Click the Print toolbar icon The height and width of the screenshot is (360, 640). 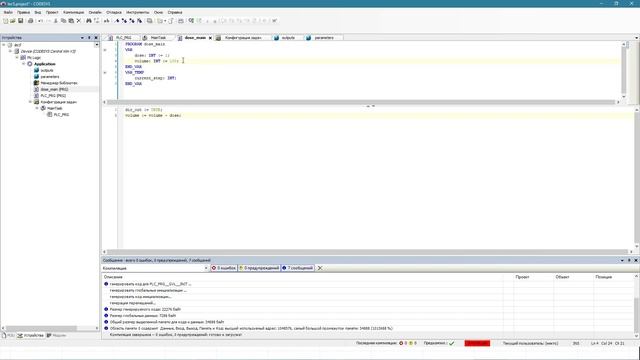click(x=30, y=21)
